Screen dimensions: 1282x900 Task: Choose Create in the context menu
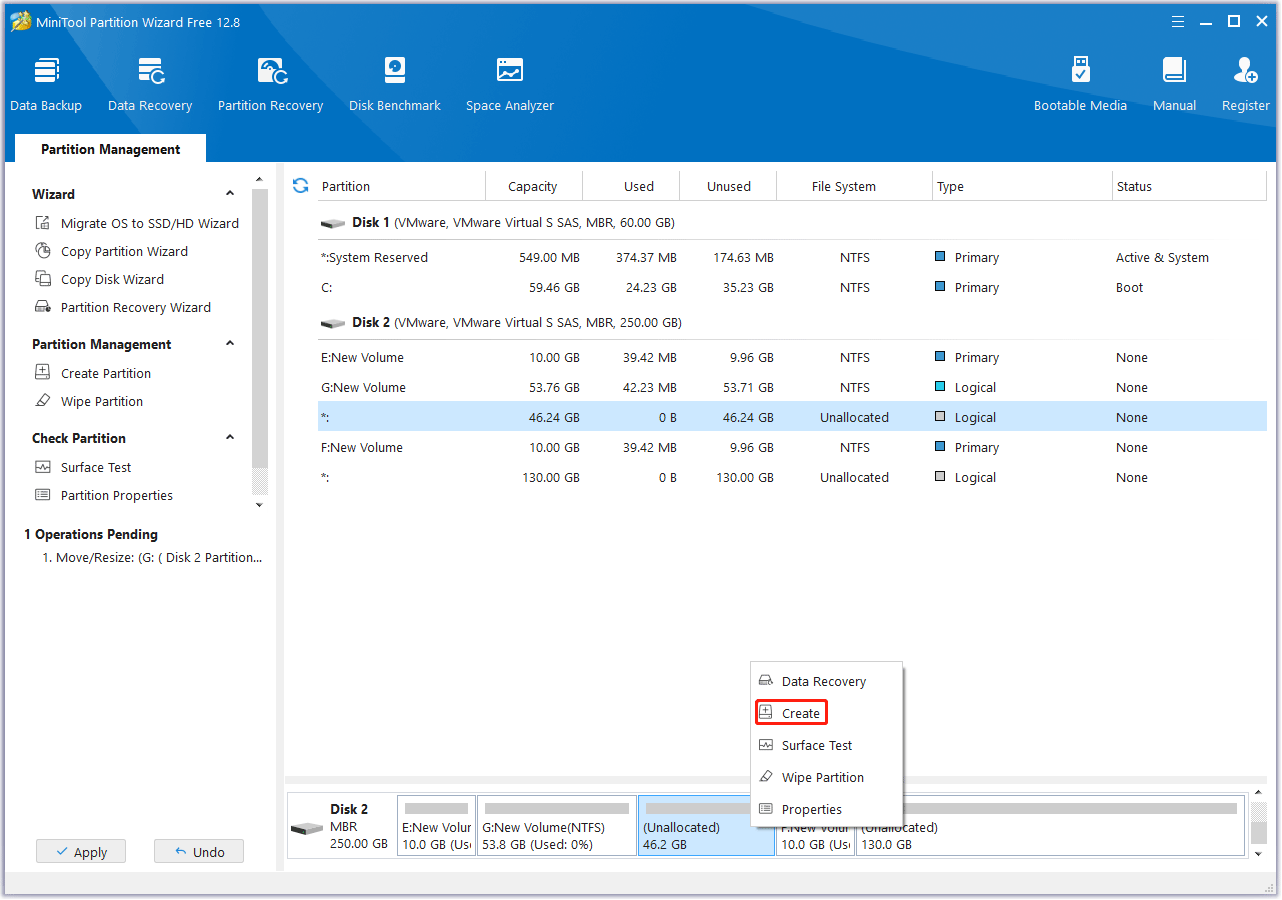[791, 713]
